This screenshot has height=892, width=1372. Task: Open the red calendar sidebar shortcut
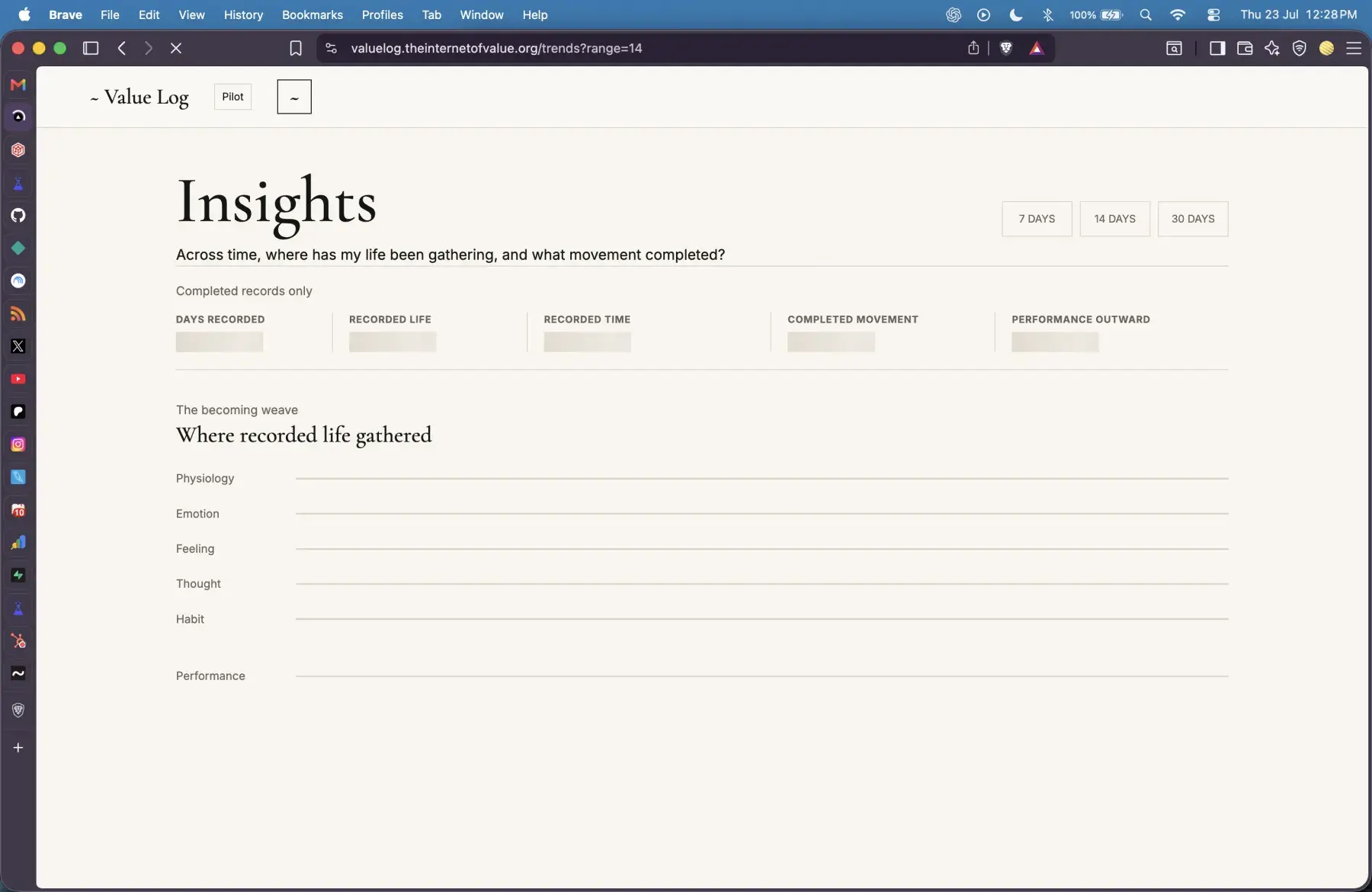[18, 510]
